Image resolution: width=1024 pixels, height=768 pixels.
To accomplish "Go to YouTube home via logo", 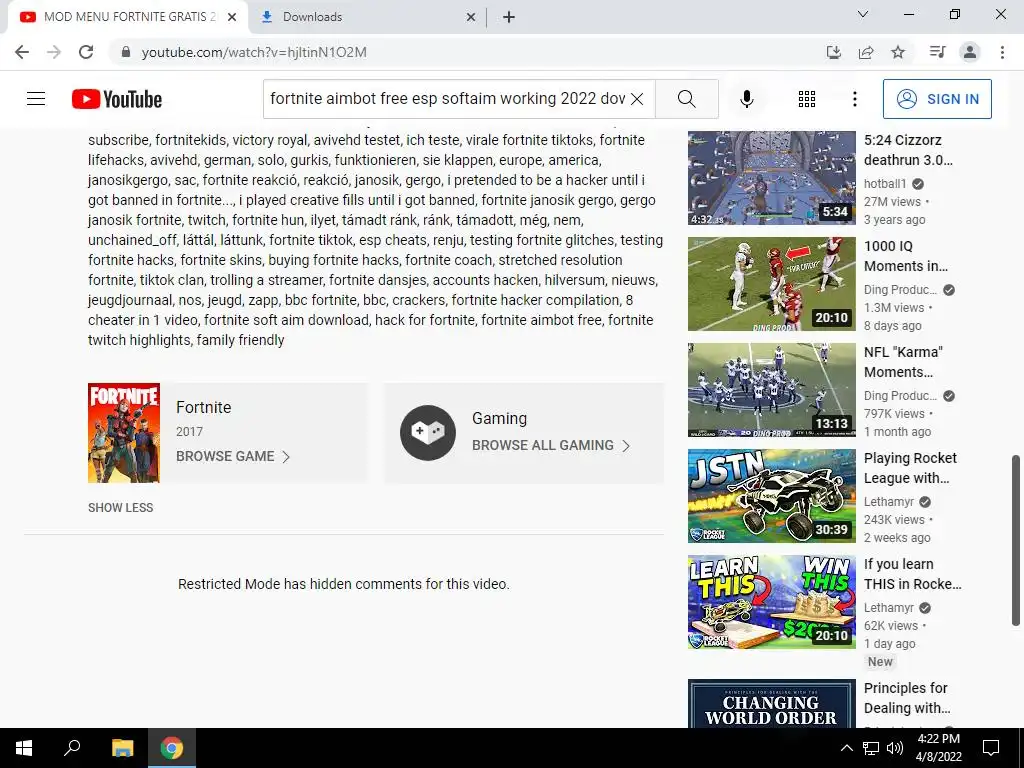I will (117, 99).
